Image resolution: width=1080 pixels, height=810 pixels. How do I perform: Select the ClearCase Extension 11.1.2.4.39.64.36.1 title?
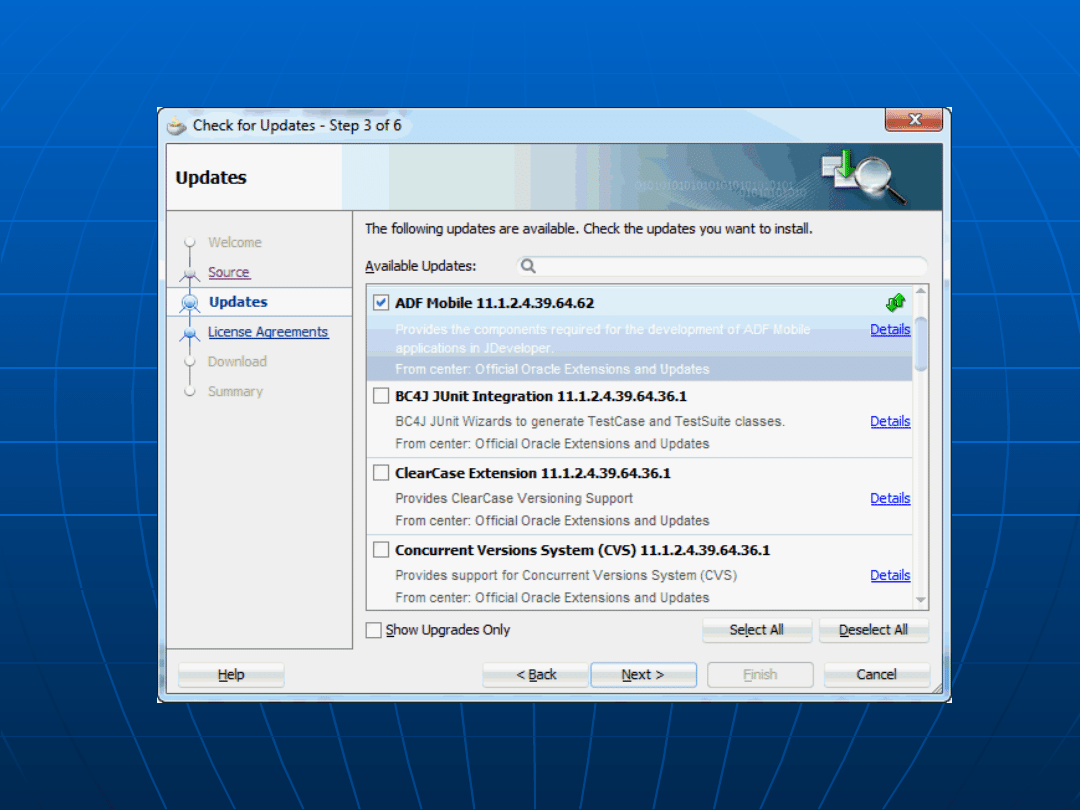coord(532,473)
